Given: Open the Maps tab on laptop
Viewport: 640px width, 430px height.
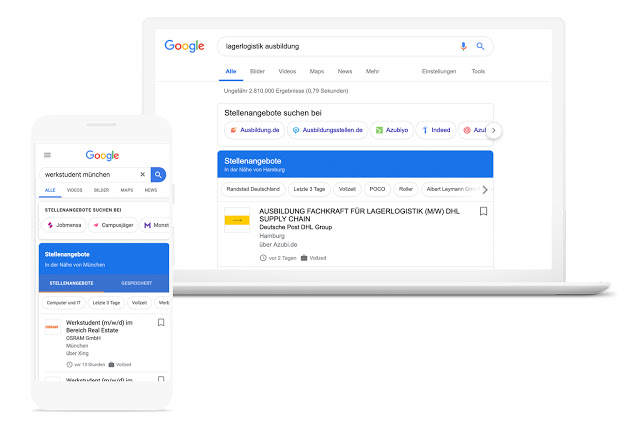Looking at the screenshot, I should pos(317,71).
